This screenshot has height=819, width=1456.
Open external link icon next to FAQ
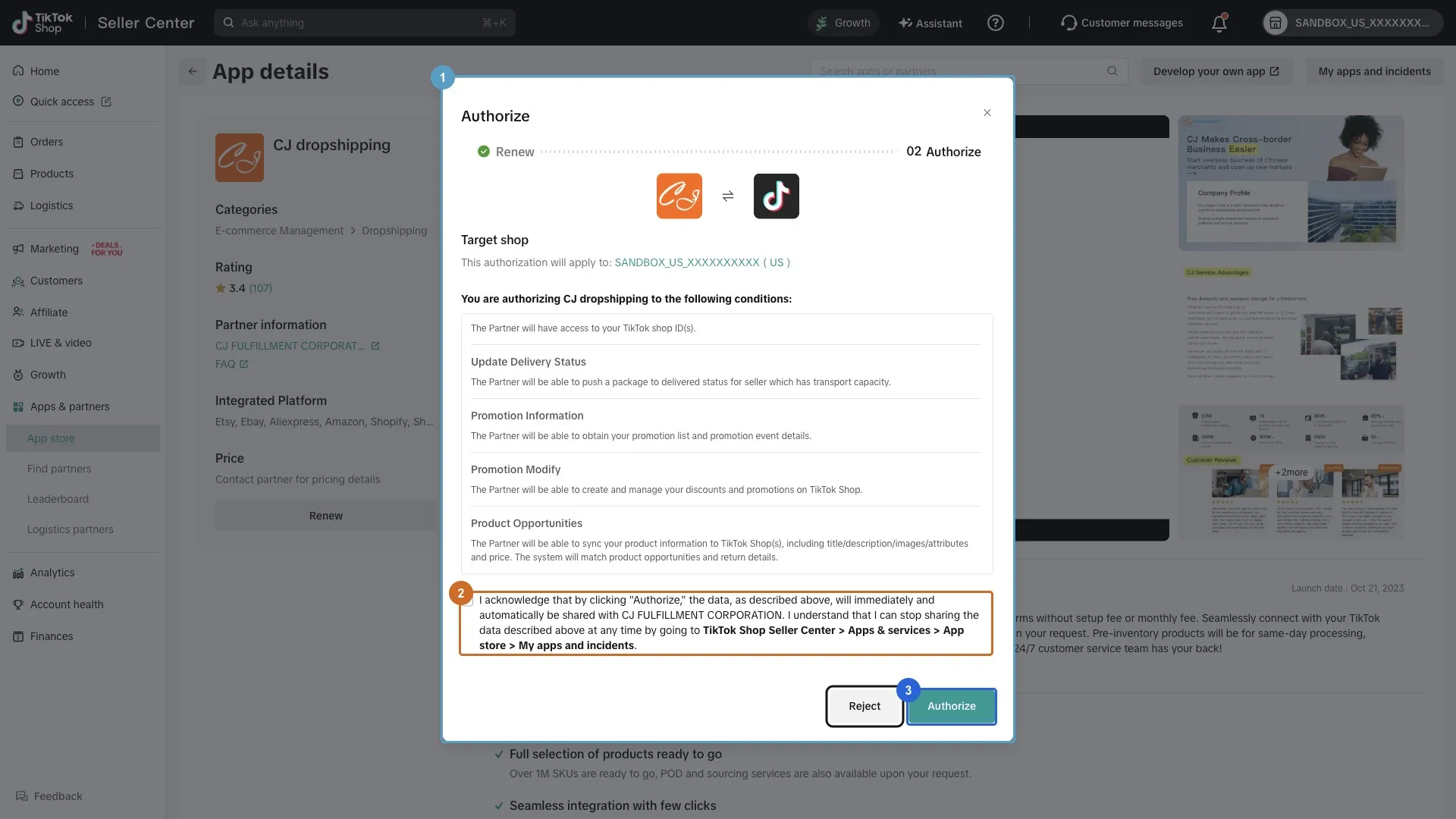243,364
